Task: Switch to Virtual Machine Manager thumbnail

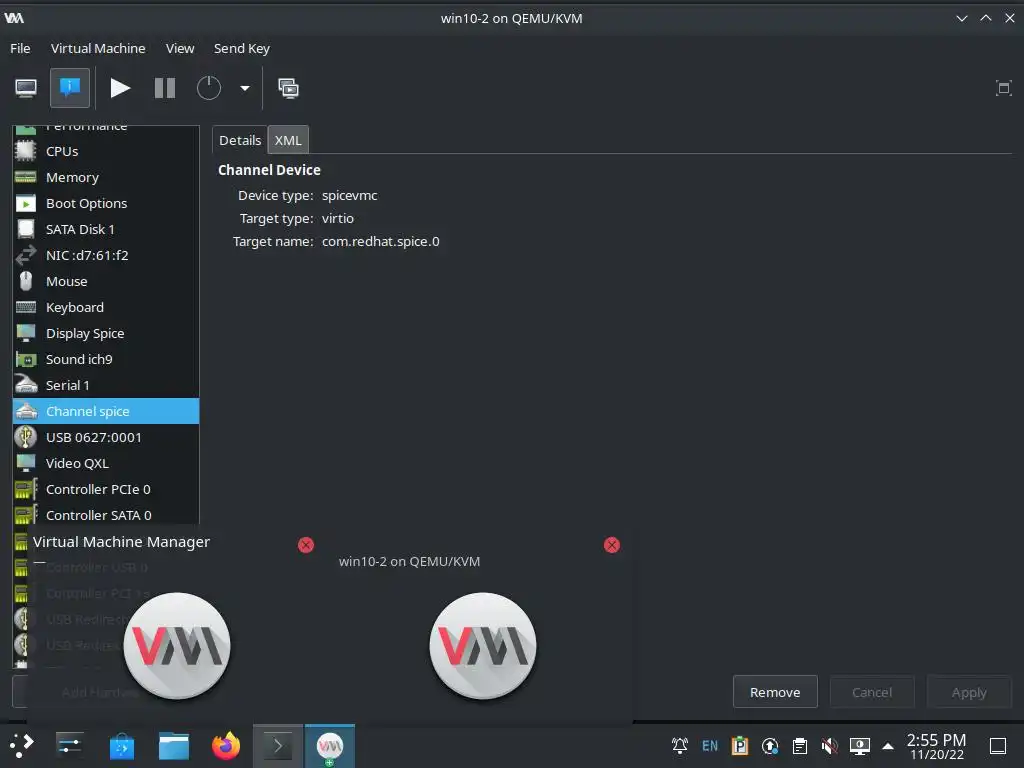Action: pyautogui.click(x=177, y=645)
